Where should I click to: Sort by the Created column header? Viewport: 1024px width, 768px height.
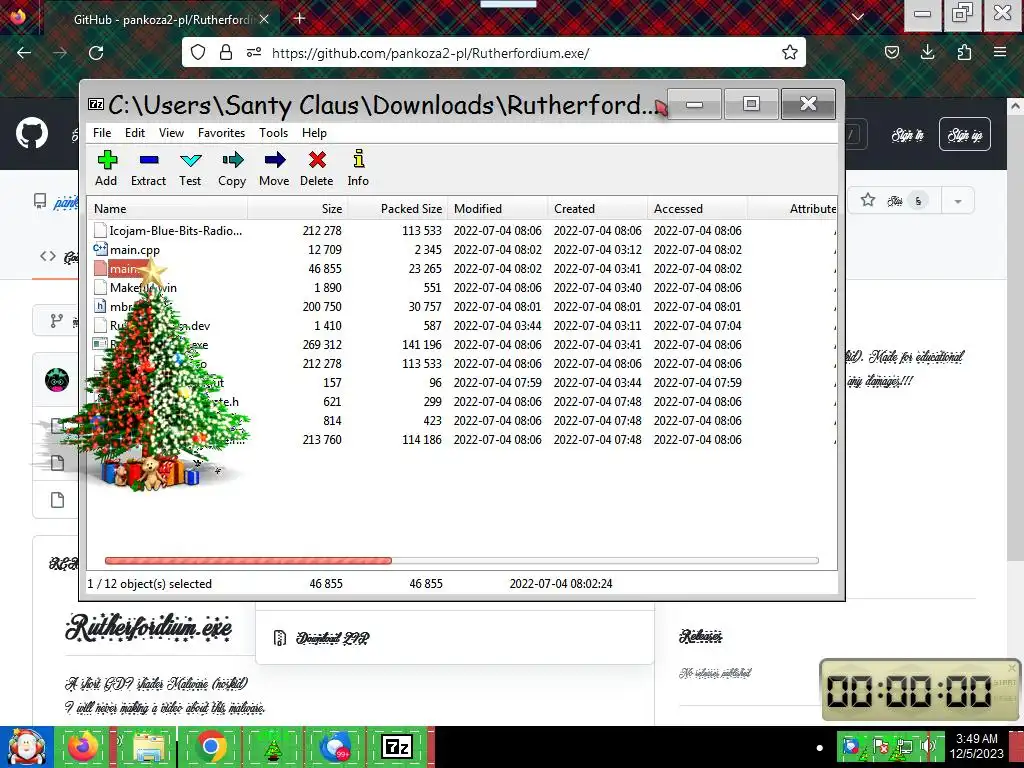tap(598, 209)
